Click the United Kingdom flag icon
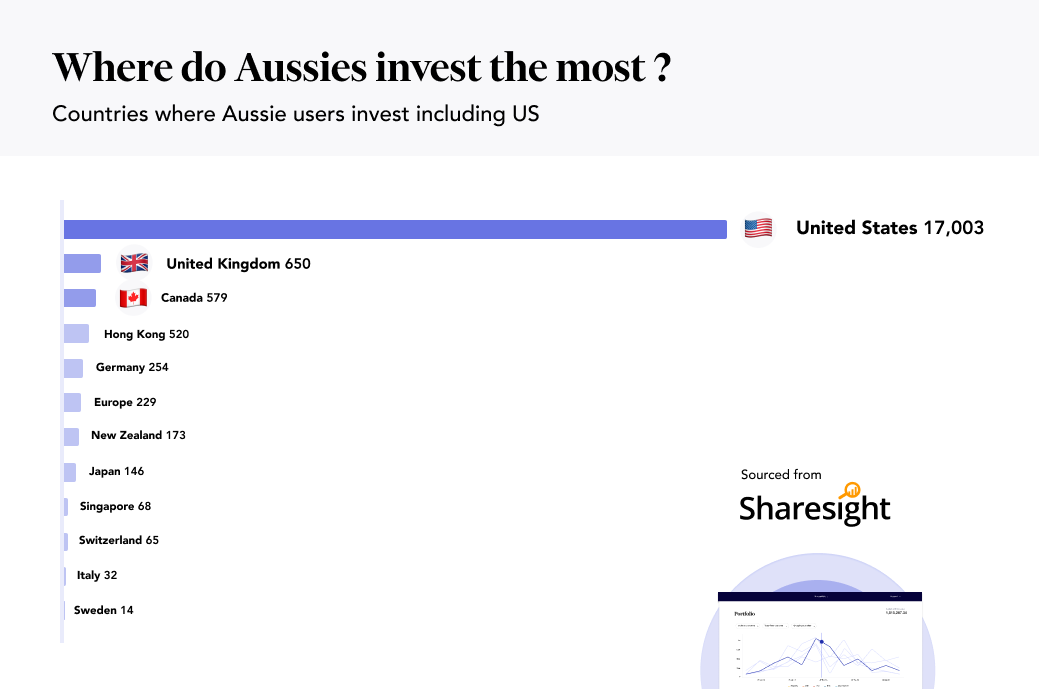The image size is (1039, 689). pos(134,263)
